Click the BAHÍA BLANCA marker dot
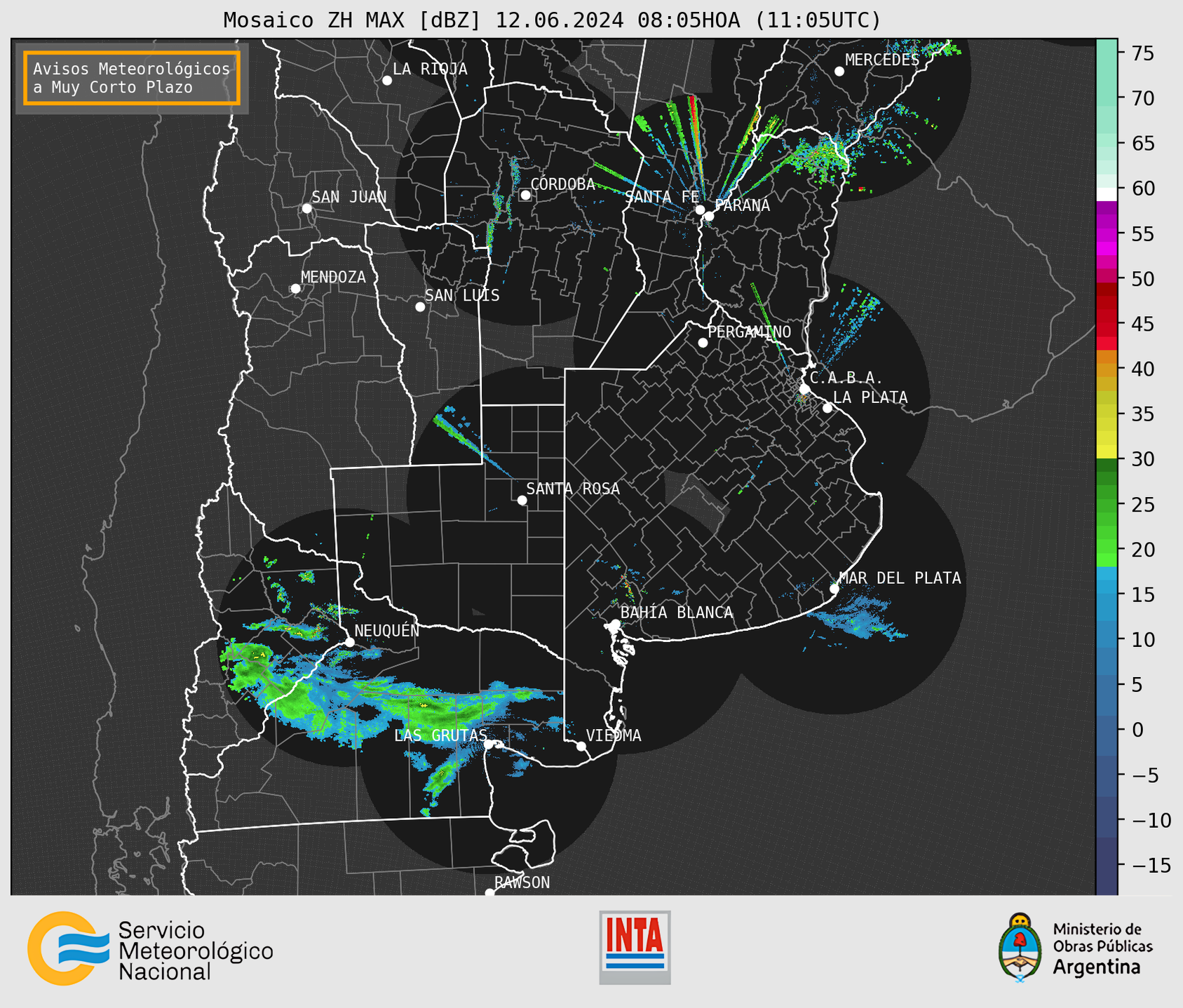1183x1008 pixels. (x=615, y=624)
